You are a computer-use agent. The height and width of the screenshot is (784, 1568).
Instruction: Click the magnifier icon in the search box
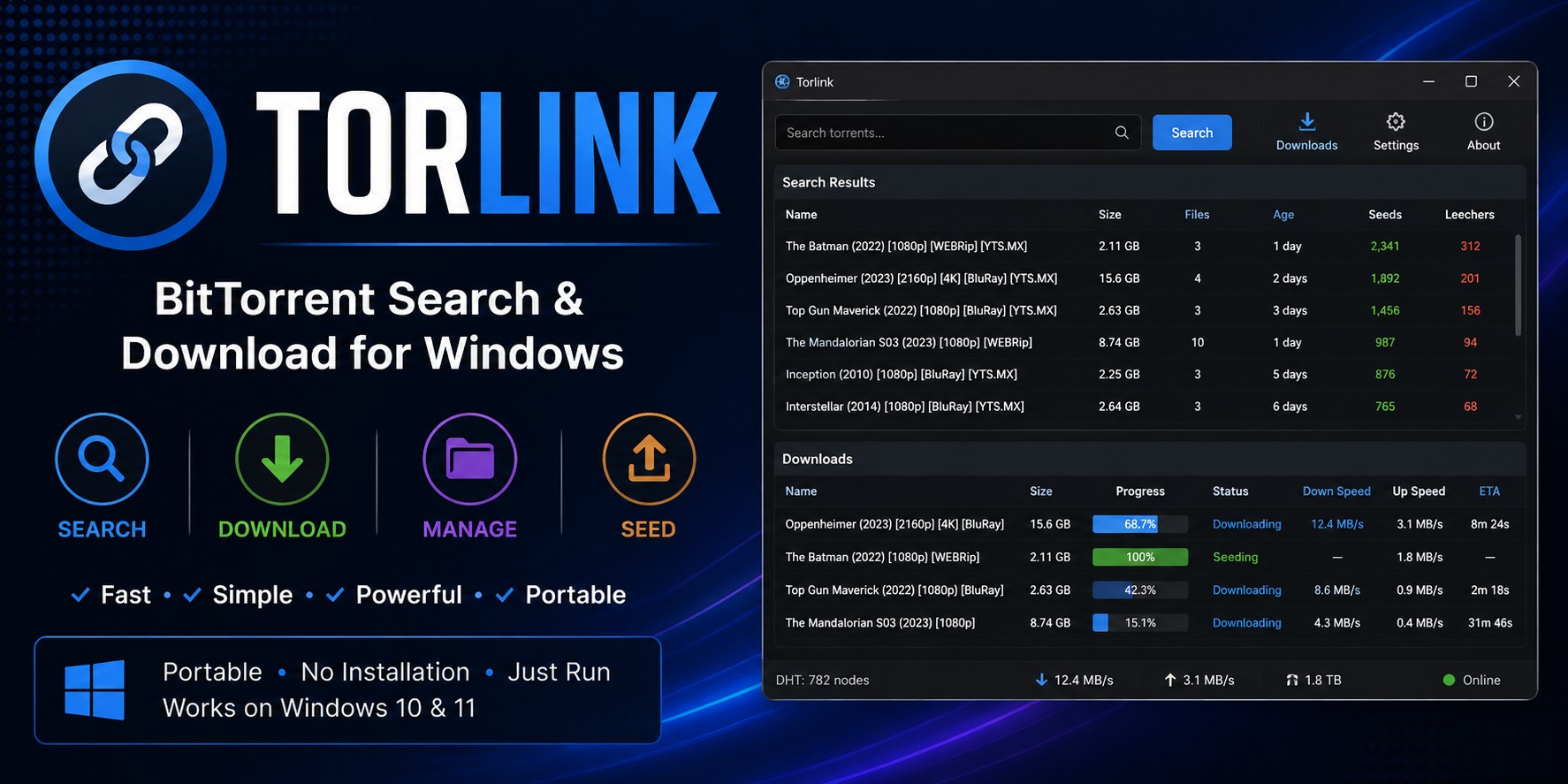(x=1122, y=133)
